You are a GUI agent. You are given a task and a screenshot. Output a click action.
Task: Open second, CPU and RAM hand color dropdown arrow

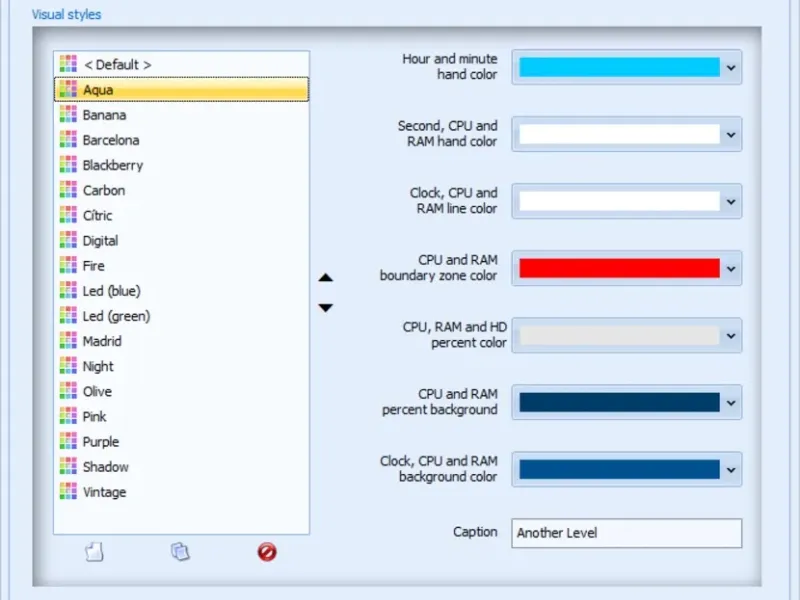pos(731,135)
